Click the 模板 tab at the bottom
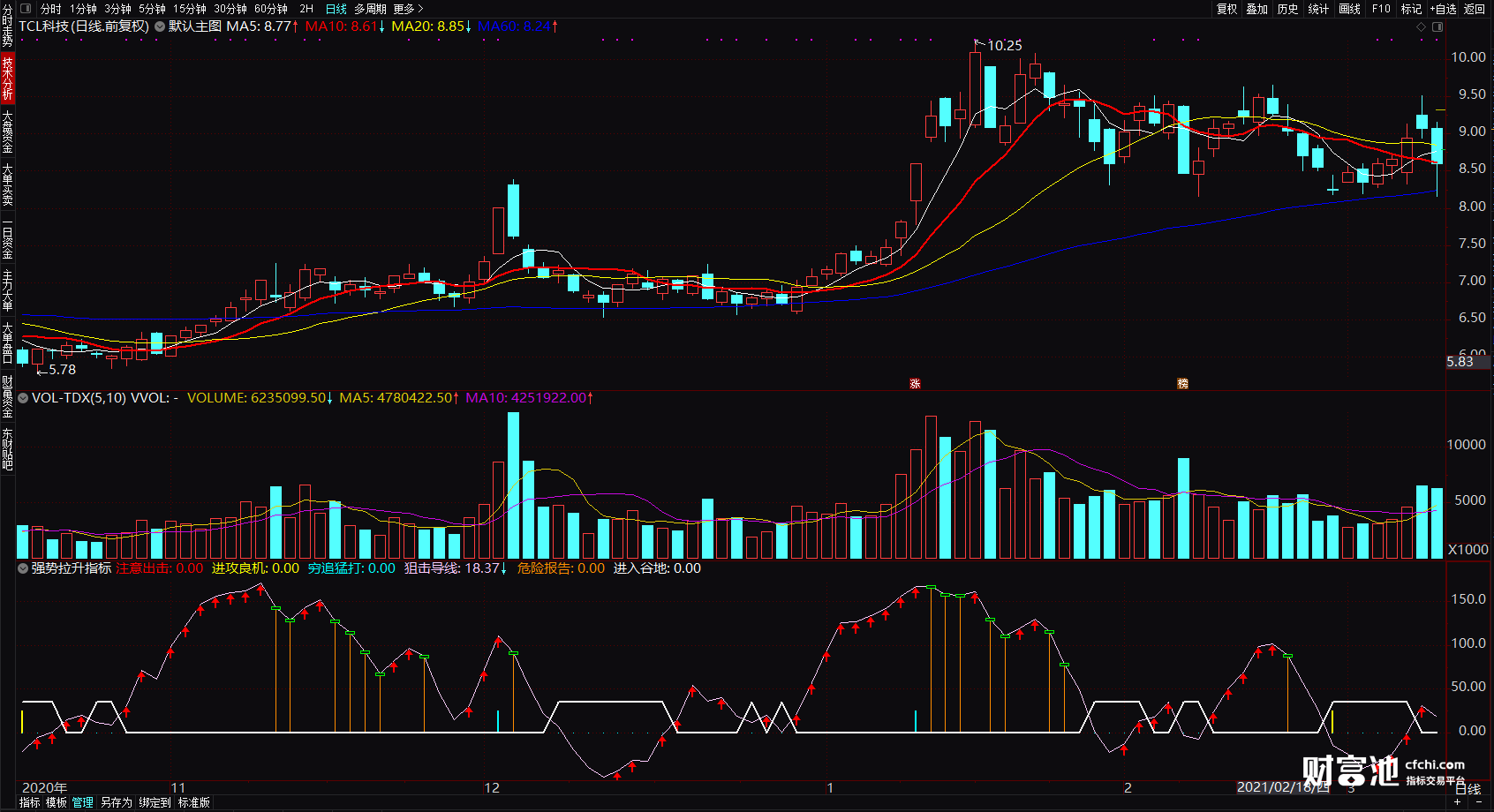1494x812 pixels. pos(57,802)
